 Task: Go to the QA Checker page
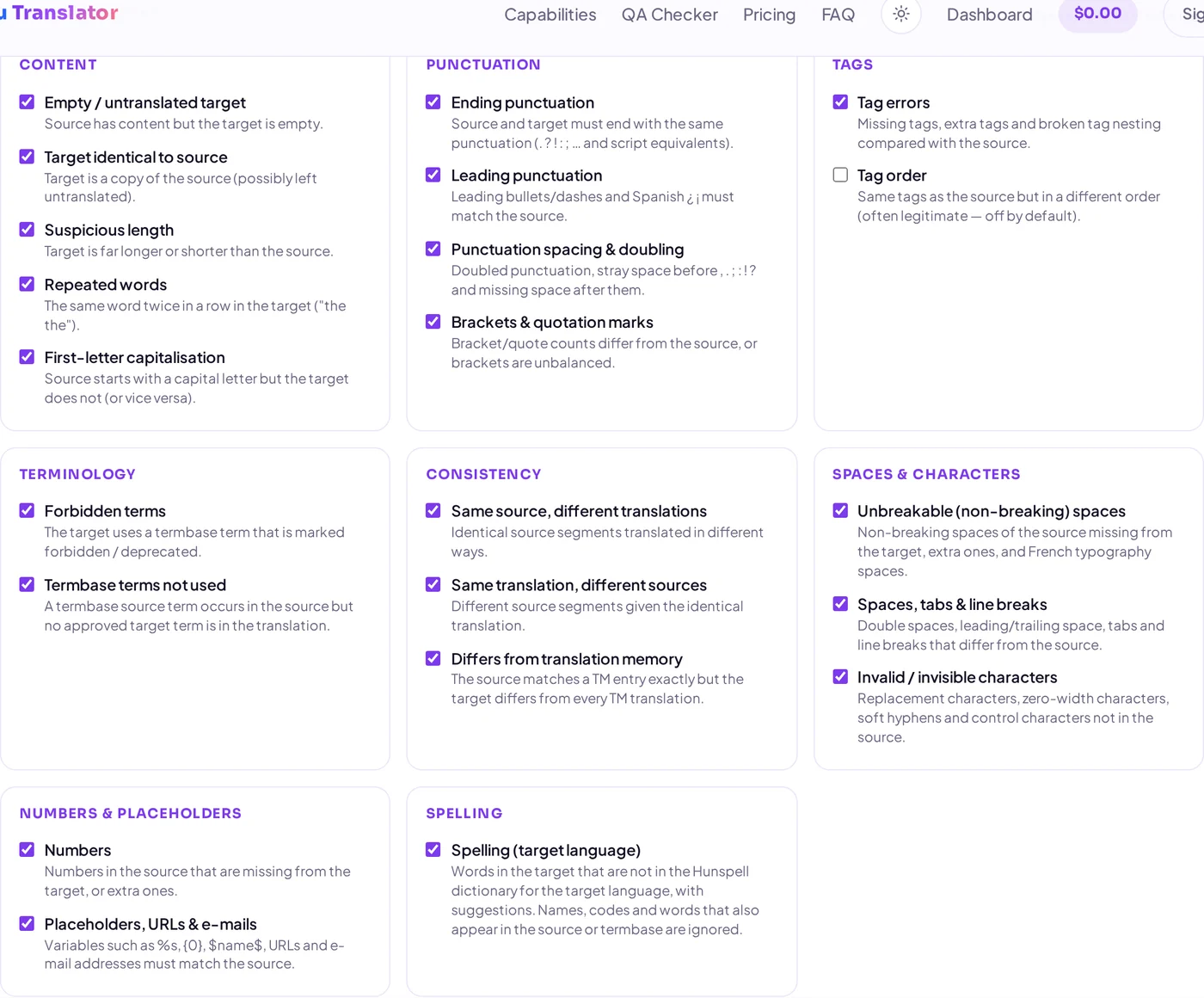click(x=670, y=15)
